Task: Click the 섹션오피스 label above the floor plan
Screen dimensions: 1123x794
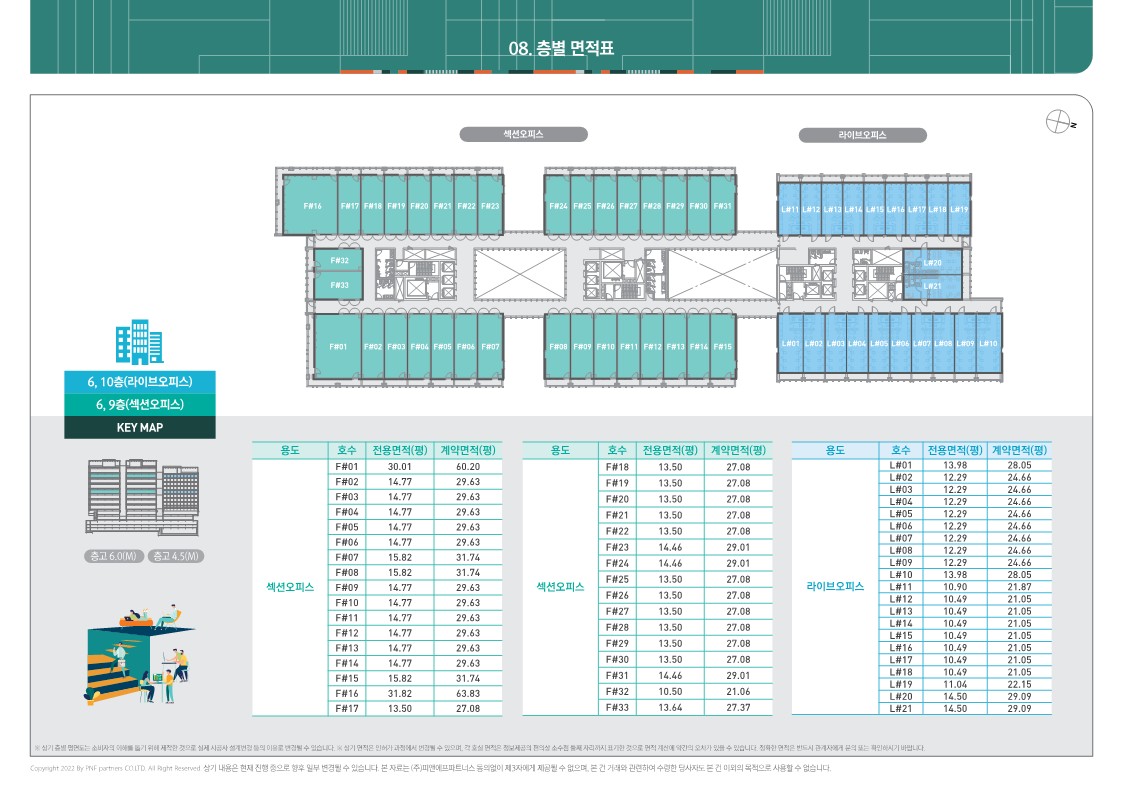Action: coord(523,134)
